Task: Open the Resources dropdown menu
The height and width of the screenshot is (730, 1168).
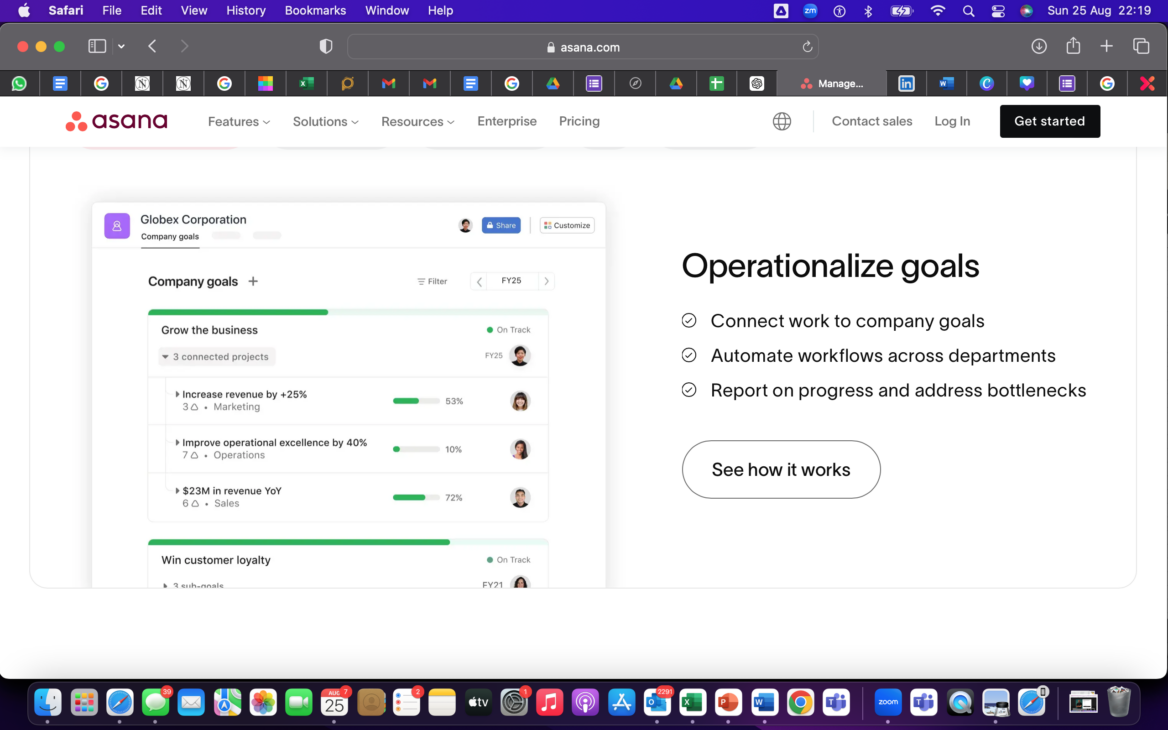Action: click(417, 121)
